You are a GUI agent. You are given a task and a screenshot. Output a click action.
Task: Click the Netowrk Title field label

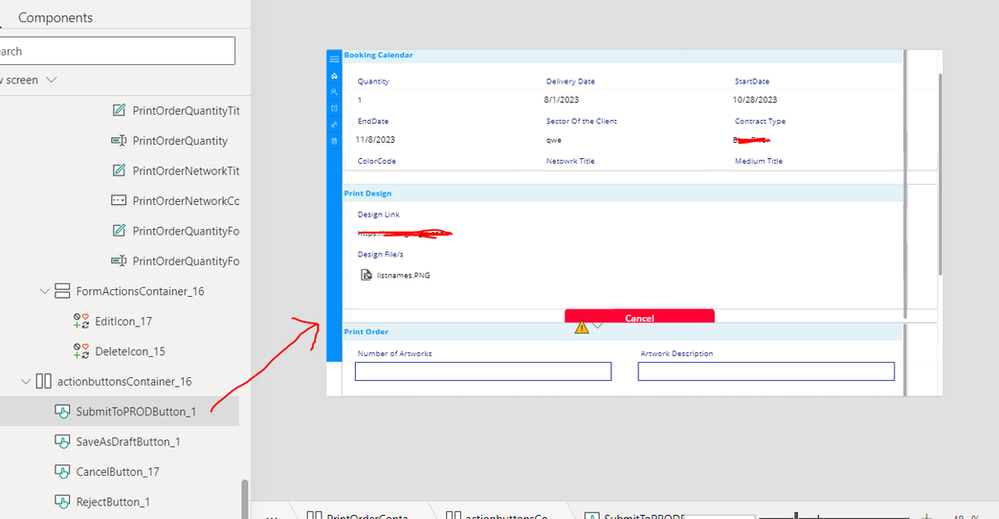coord(570,161)
